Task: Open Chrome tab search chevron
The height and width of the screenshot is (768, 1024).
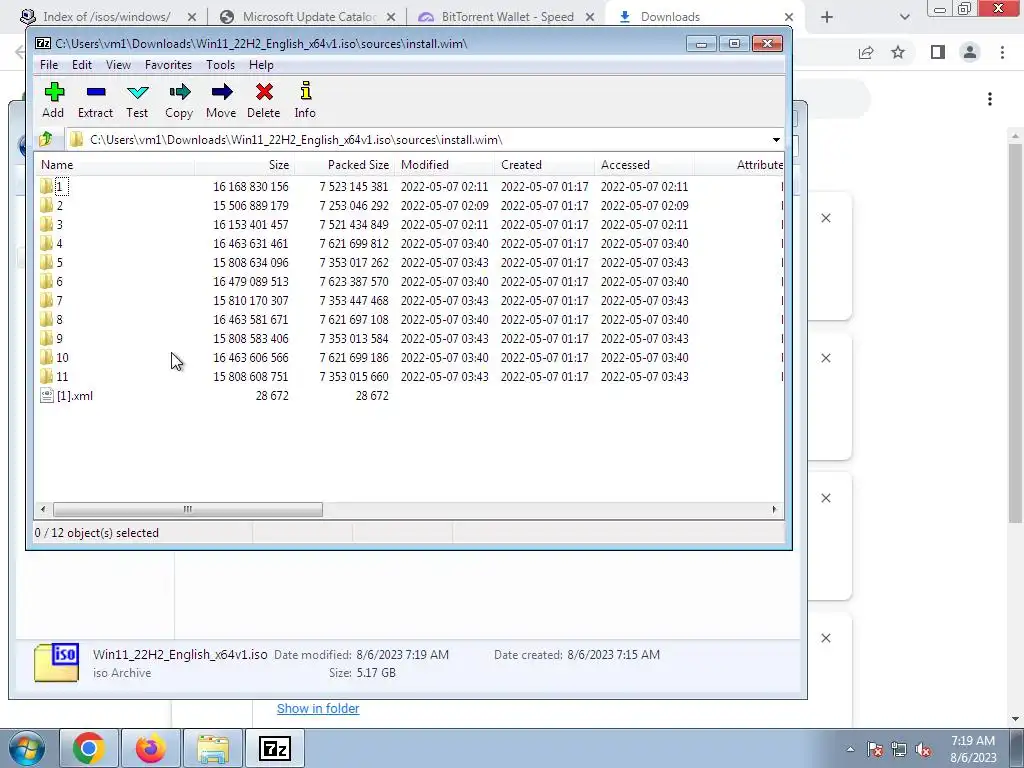Action: [904, 17]
